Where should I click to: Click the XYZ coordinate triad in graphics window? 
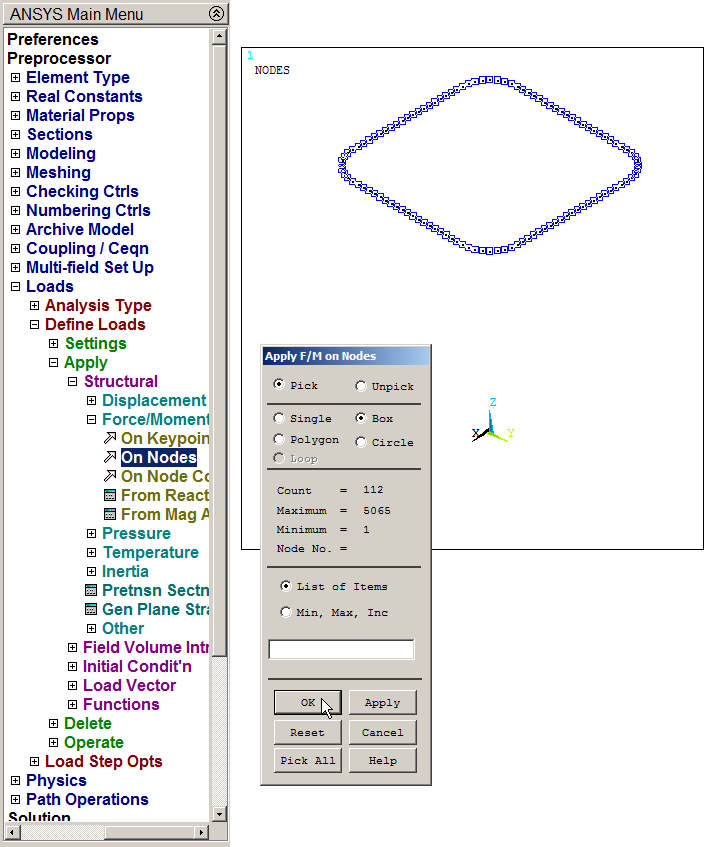(493, 422)
